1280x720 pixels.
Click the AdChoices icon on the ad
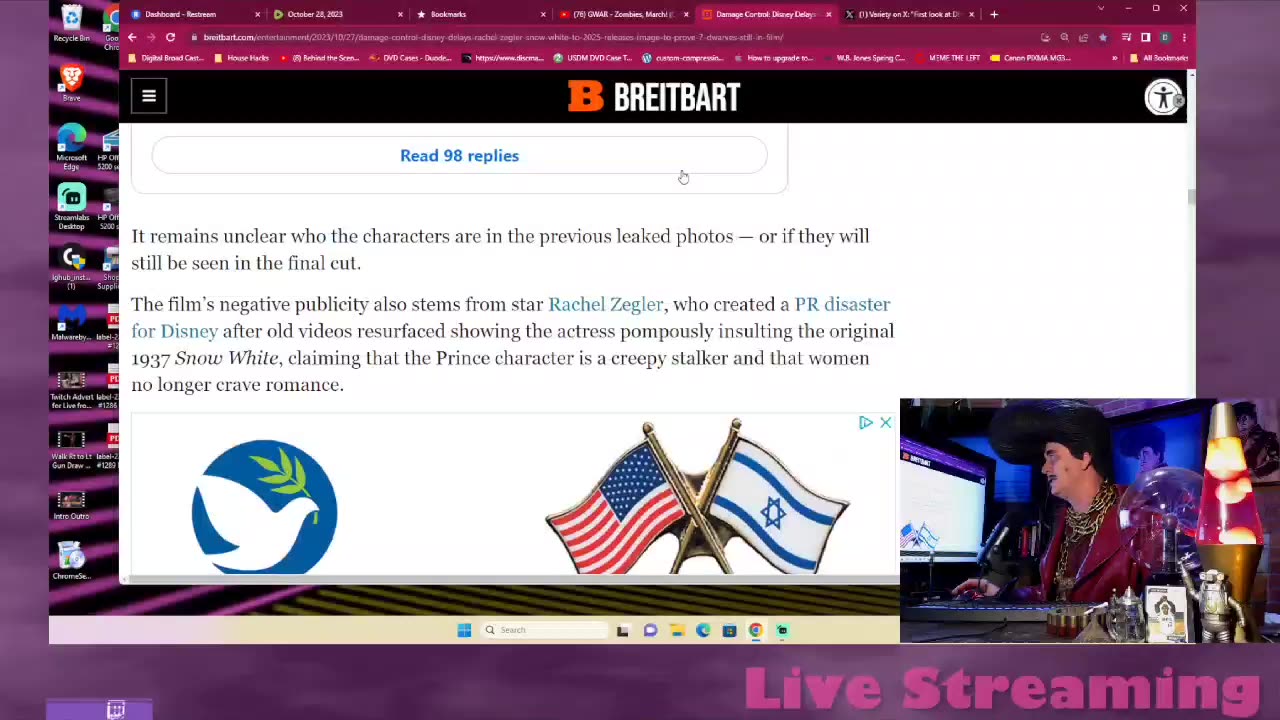pos(866,423)
